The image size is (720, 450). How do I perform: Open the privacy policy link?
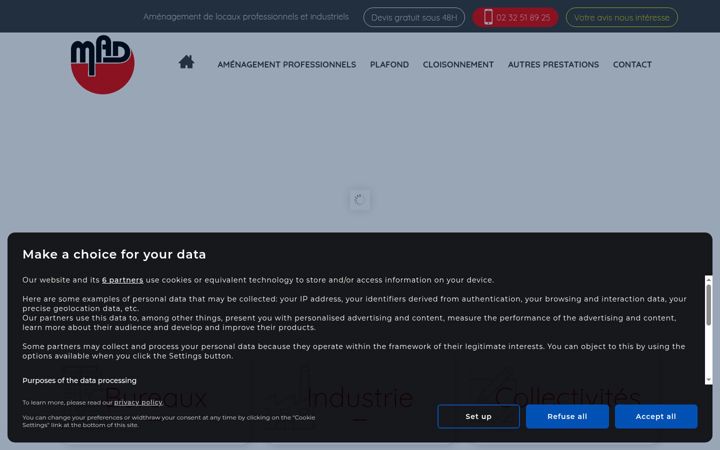point(138,403)
